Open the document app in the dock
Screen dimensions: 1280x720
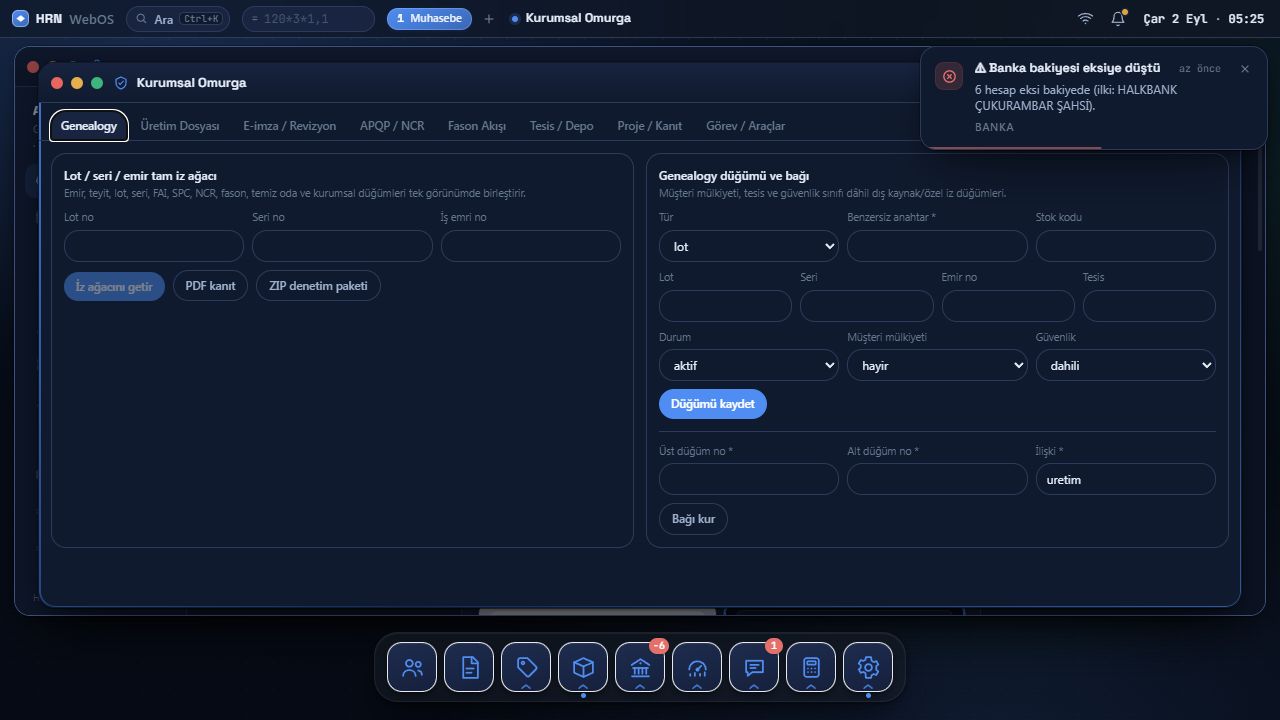click(469, 667)
